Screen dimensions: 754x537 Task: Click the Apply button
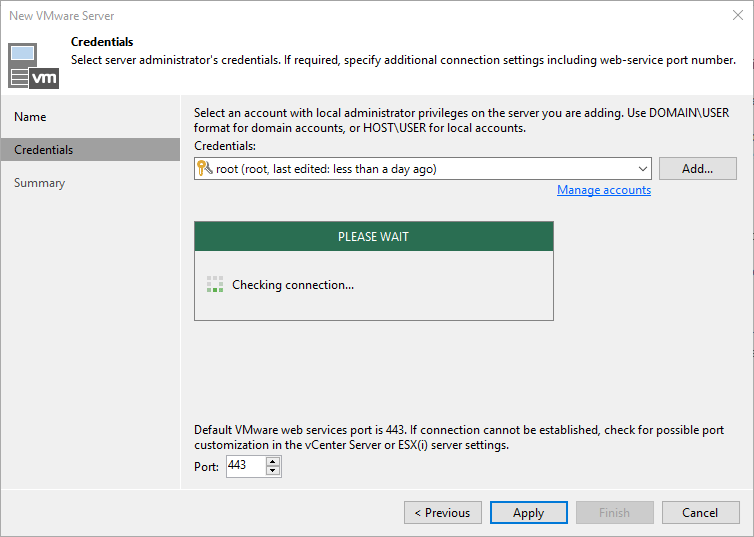[x=528, y=512]
